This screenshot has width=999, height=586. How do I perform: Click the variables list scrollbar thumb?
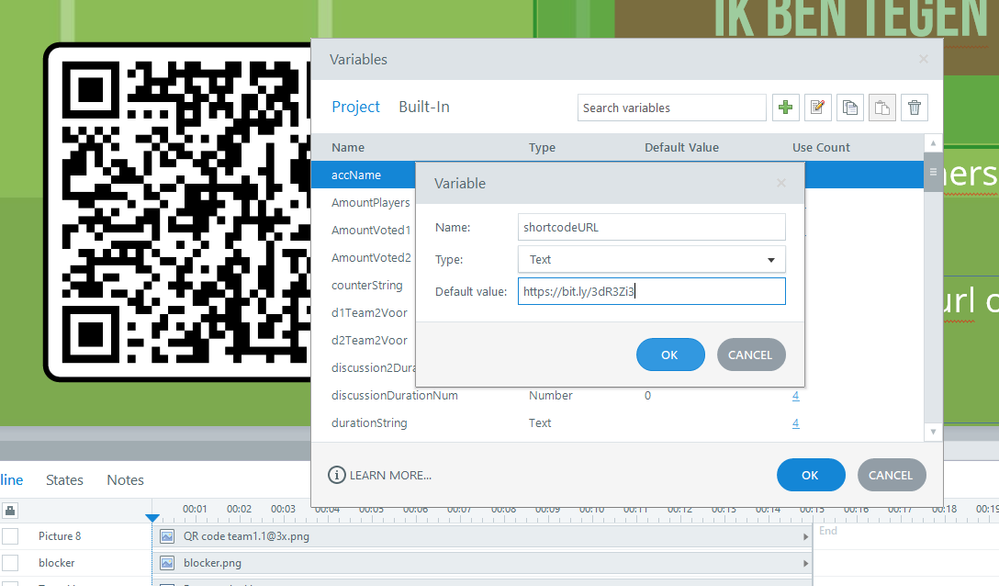pyautogui.click(x=933, y=172)
